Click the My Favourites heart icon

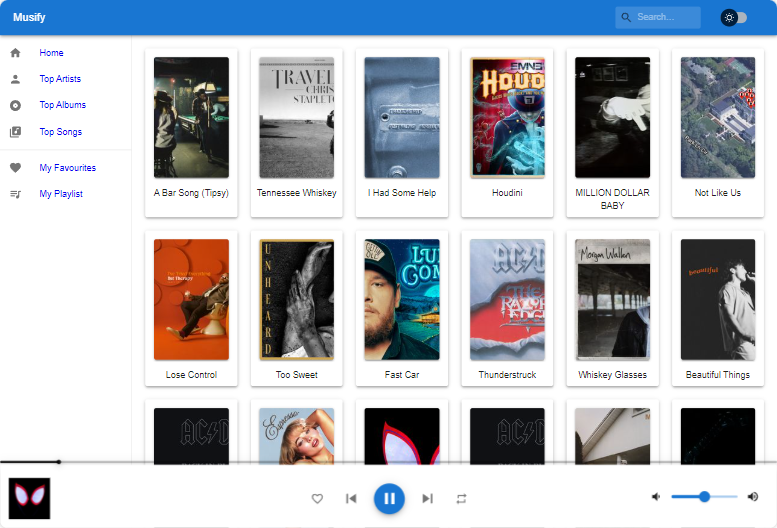tap(15, 168)
